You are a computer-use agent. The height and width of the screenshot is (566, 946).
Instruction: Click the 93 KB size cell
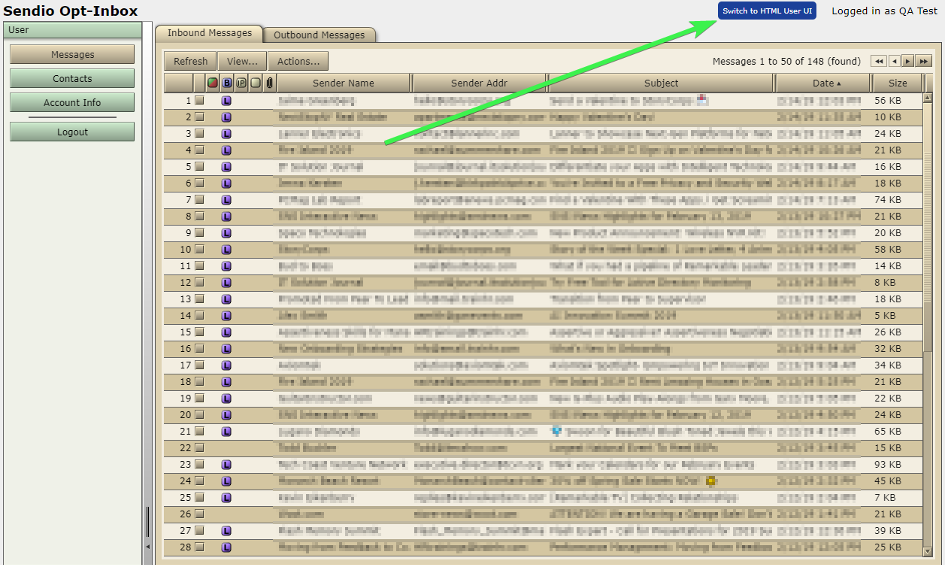click(x=888, y=465)
